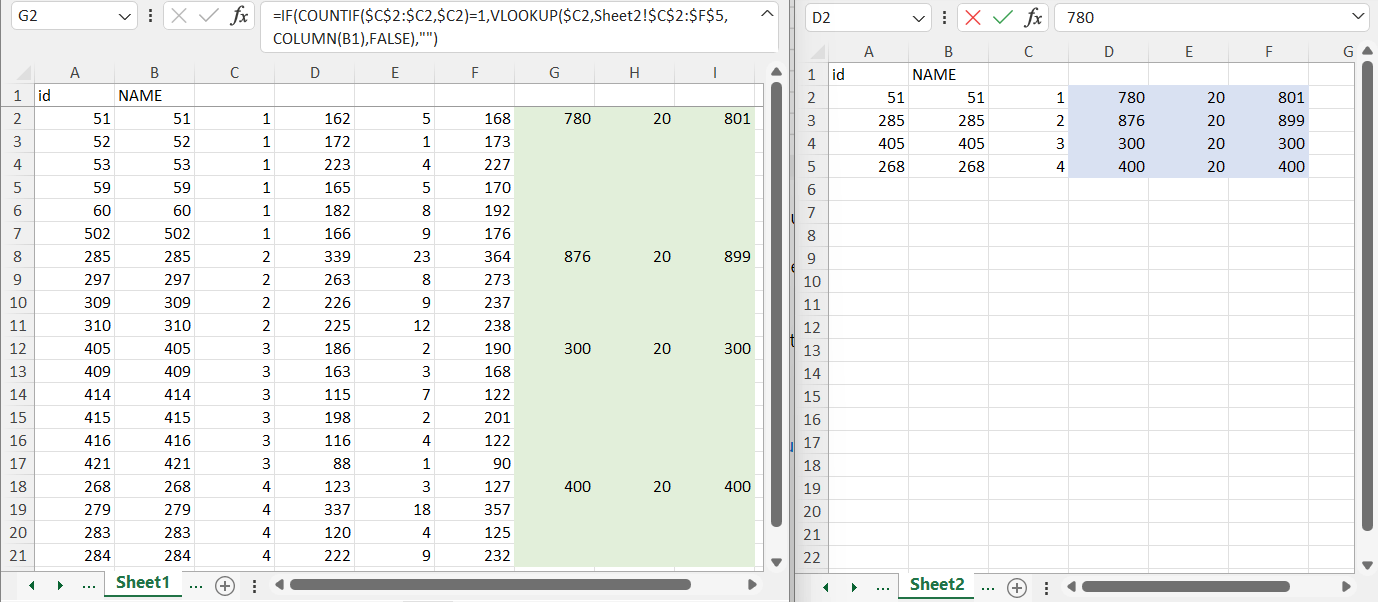Collapse the left formula bar chevron

(766, 13)
